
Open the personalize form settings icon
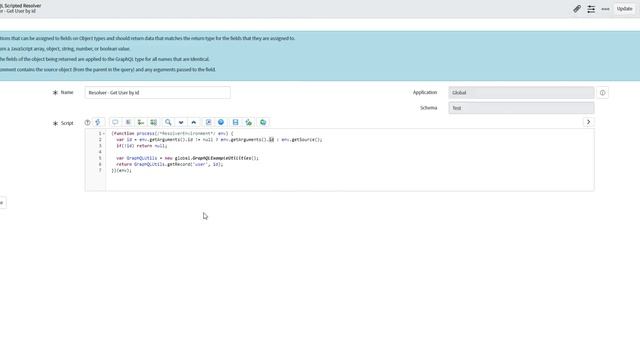click(591, 9)
